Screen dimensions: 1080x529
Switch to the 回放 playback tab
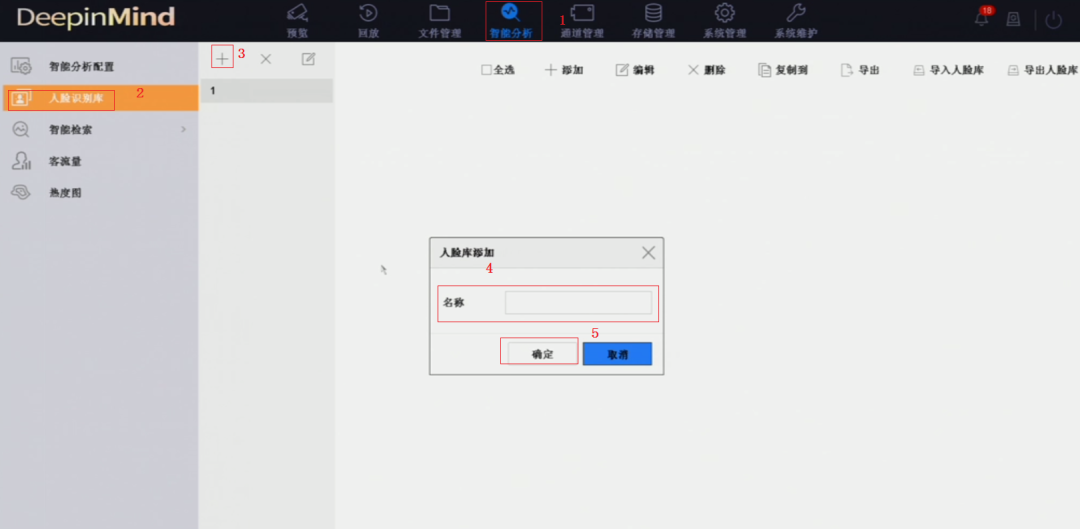click(368, 20)
